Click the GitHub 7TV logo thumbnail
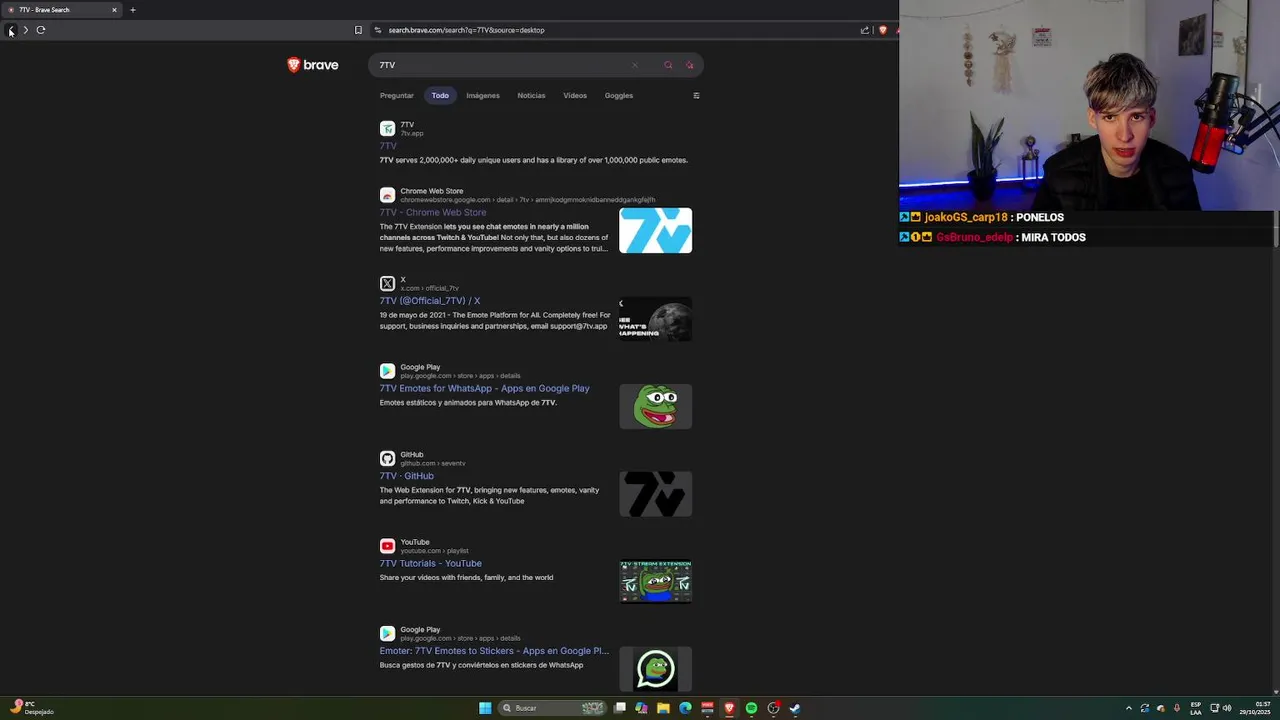Image resolution: width=1280 pixels, height=720 pixels. 655,494
